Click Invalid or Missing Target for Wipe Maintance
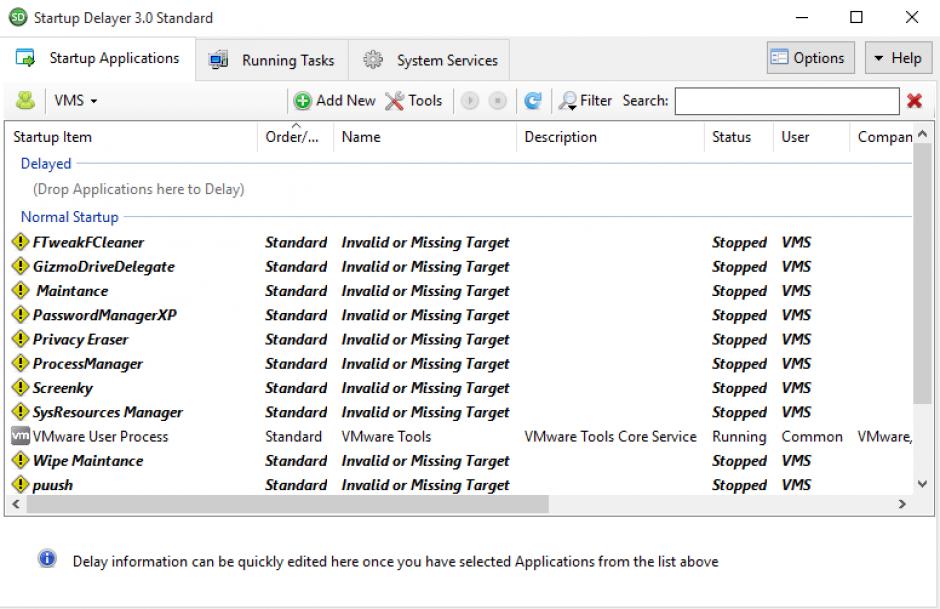This screenshot has height=609, width=940. (425, 461)
